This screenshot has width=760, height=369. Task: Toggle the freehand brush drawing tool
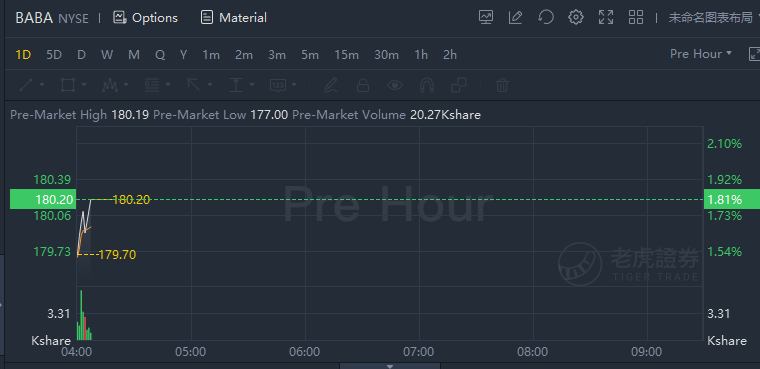click(x=331, y=85)
